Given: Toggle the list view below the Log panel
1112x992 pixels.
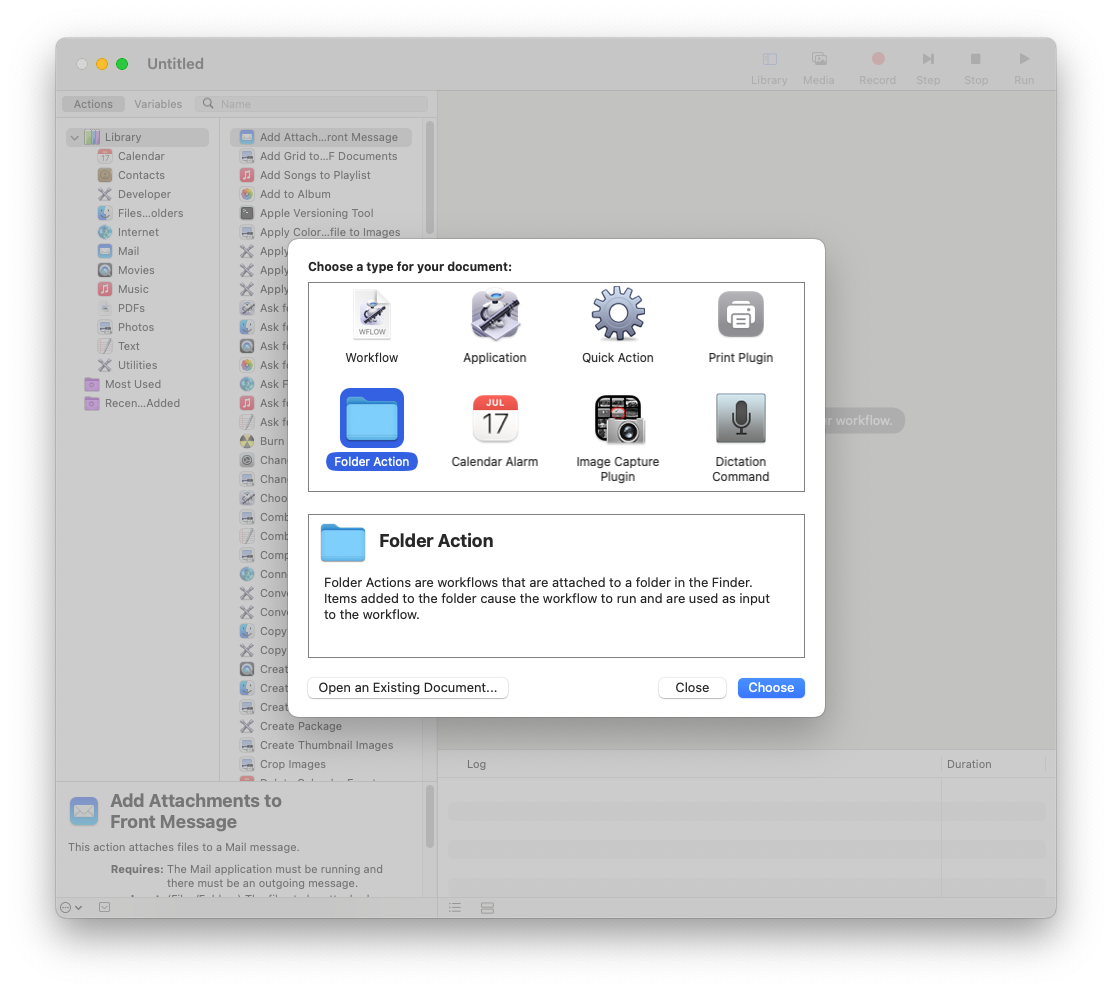Looking at the screenshot, I should click(455, 907).
